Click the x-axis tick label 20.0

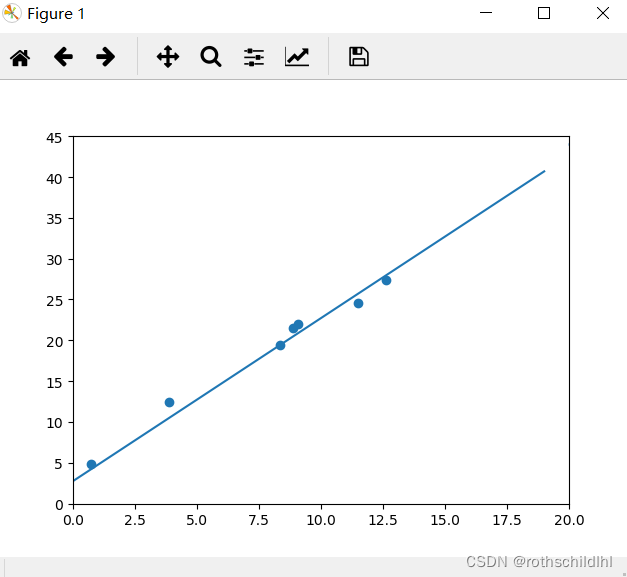(569, 520)
